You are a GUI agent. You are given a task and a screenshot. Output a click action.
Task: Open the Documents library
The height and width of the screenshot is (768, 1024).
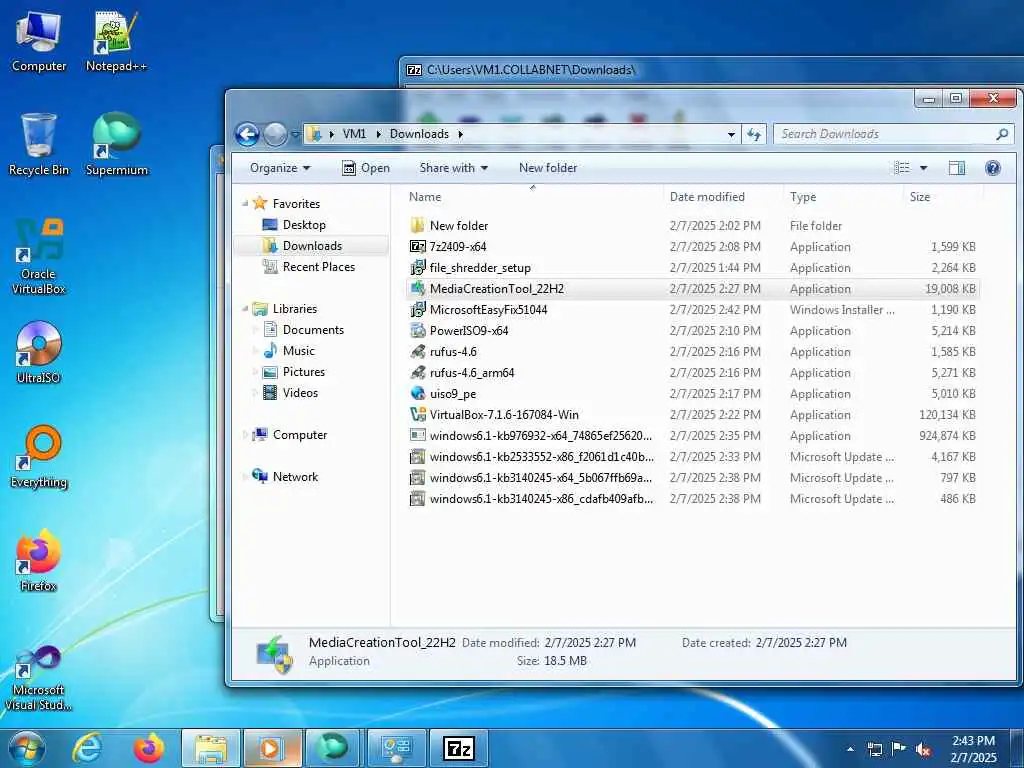tap(303, 330)
